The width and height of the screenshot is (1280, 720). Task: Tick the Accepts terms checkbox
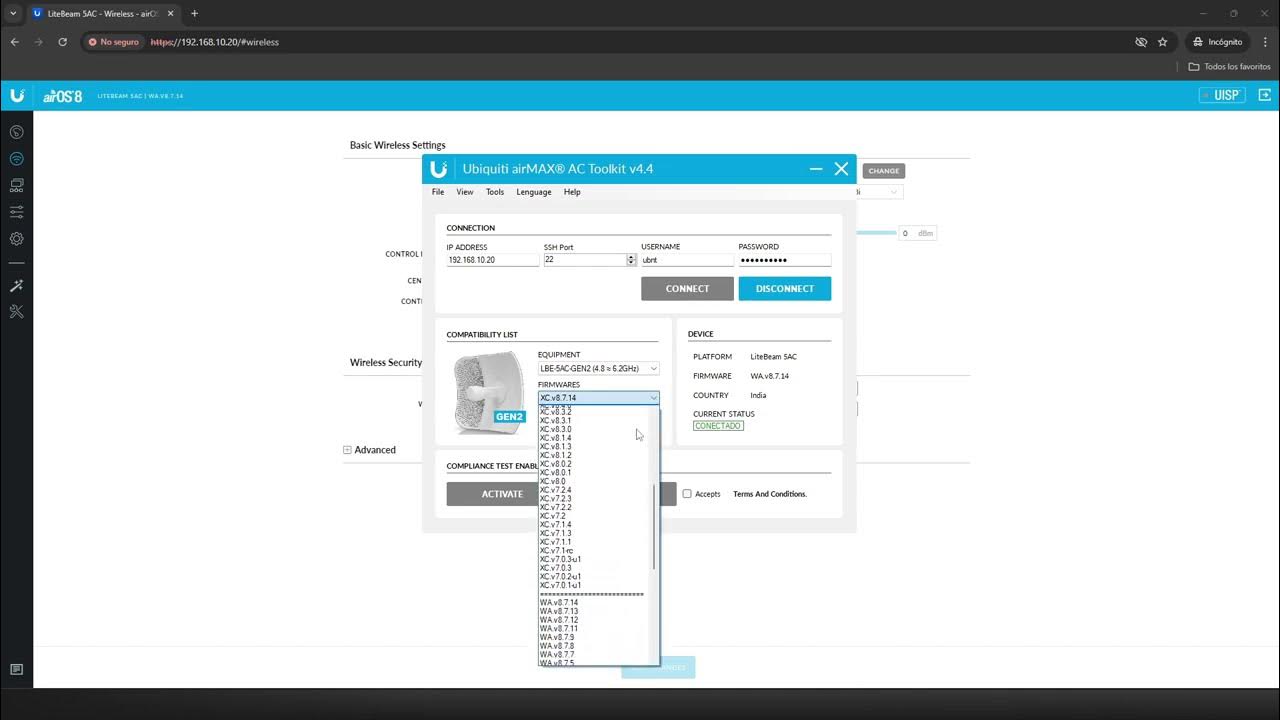pyautogui.click(x=687, y=494)
